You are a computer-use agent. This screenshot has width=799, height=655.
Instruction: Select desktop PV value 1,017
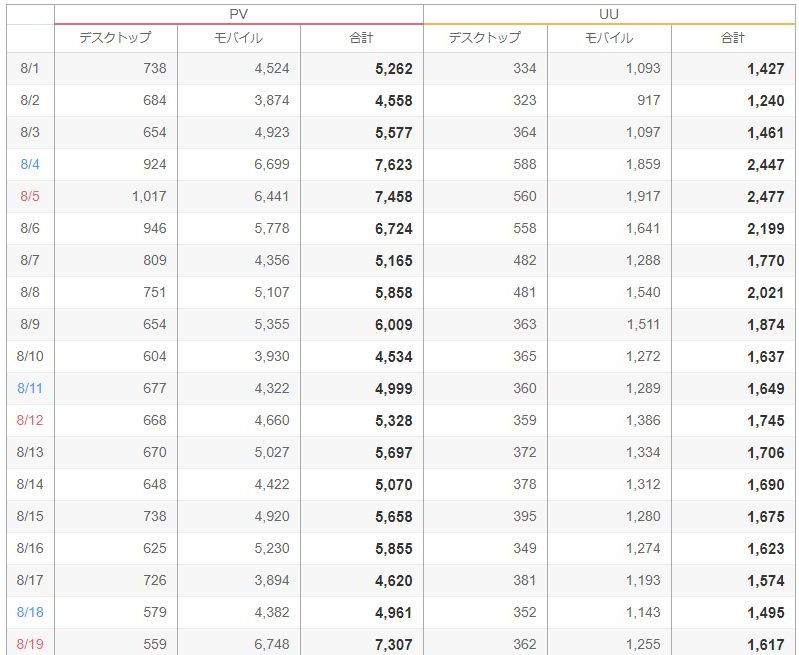coord(149,196)
